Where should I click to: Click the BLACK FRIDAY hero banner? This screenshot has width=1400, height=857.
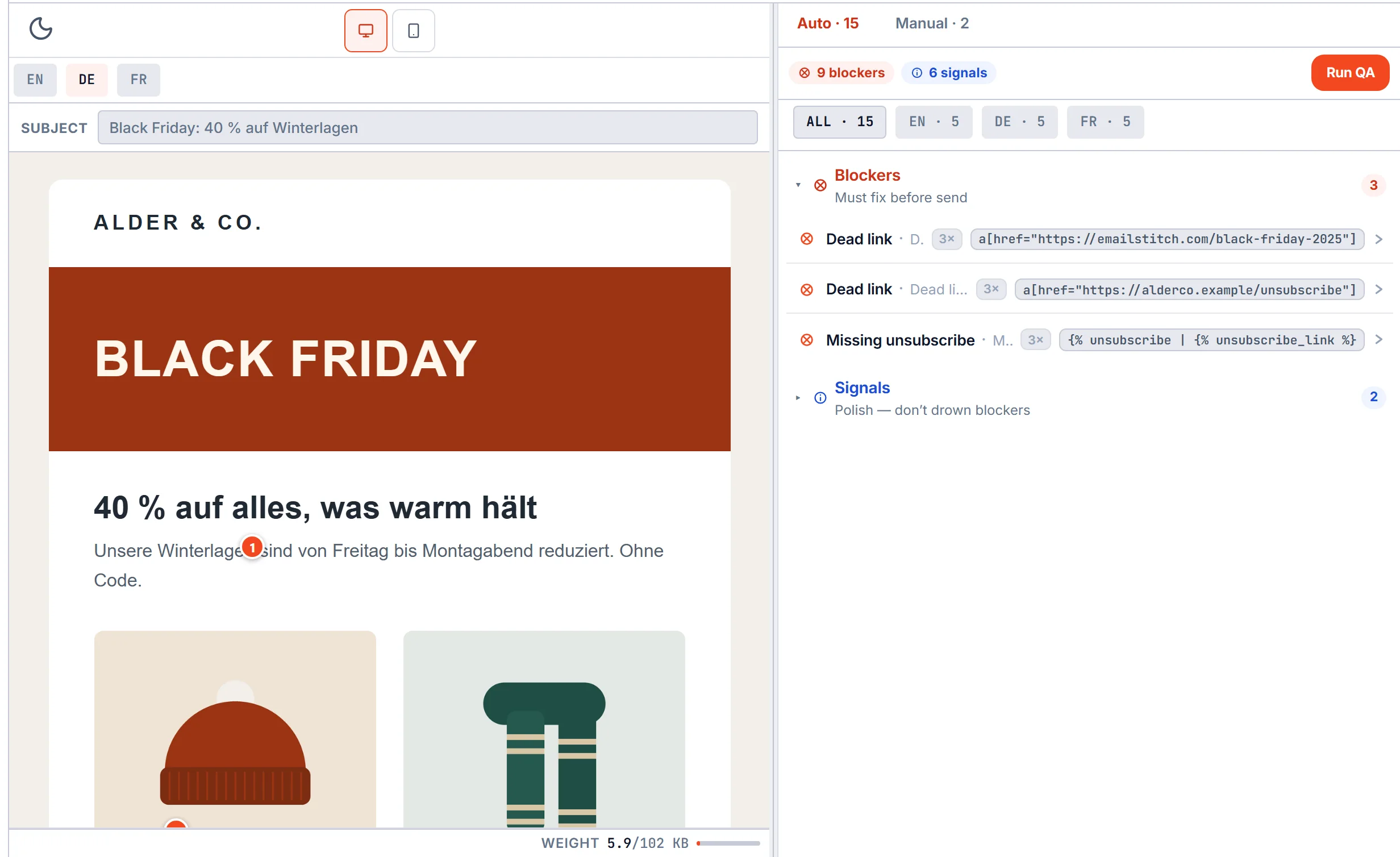389,359
